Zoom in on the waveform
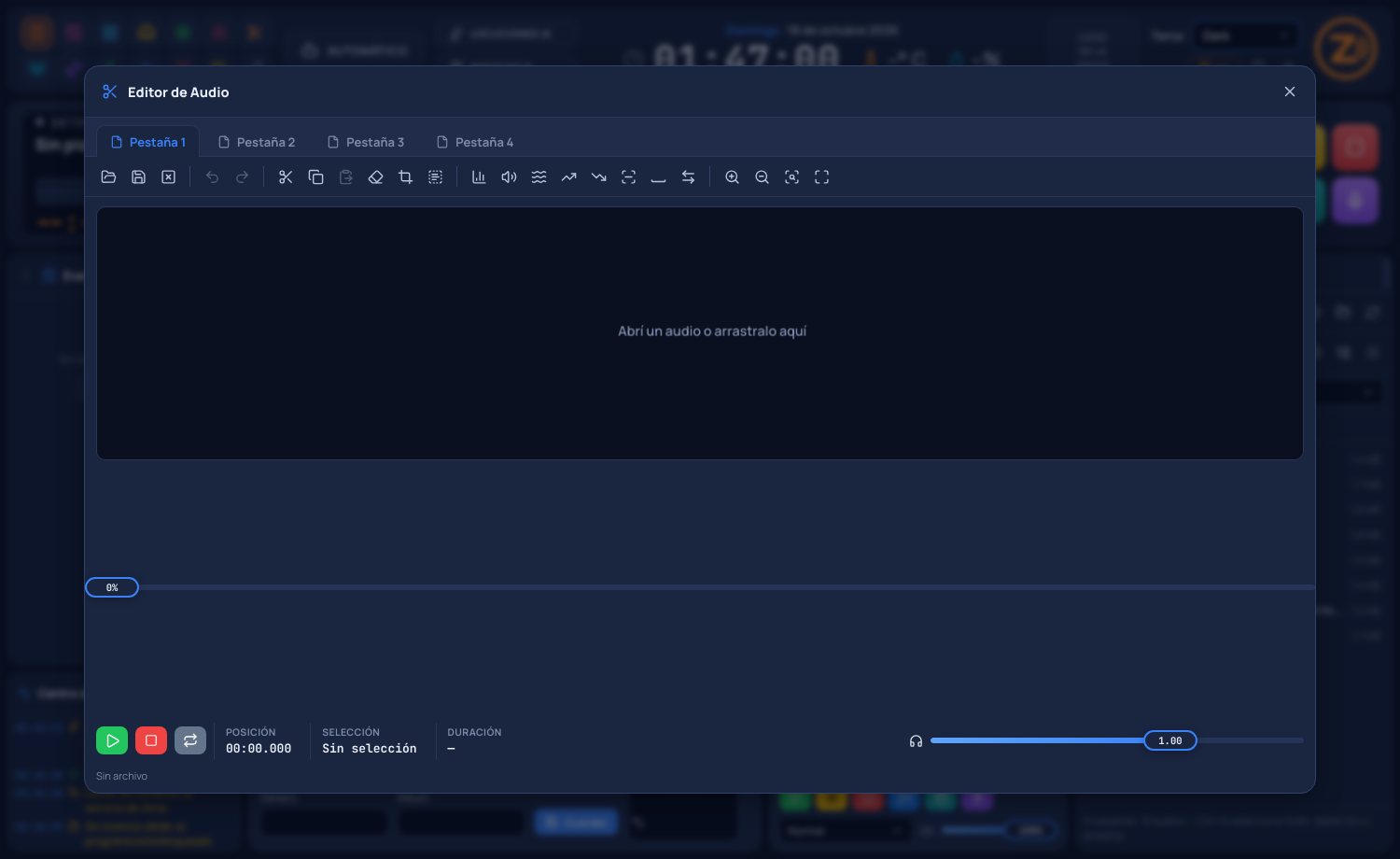The height and width of the screenshot is (859, 1400). pos(732,177)
